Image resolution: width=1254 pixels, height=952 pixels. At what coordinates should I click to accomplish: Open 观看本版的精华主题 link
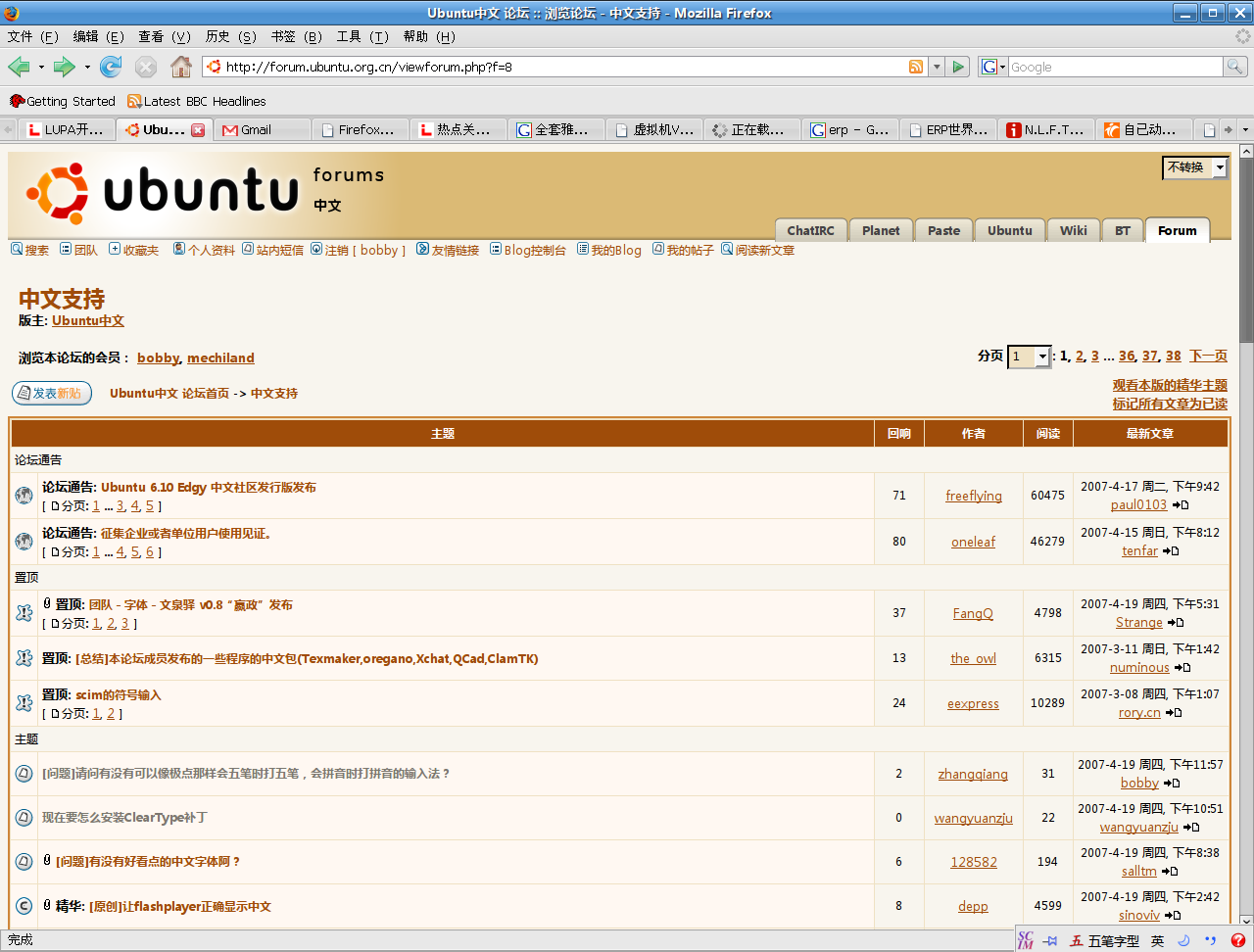pyautogui.click(x=1170, y=386)
